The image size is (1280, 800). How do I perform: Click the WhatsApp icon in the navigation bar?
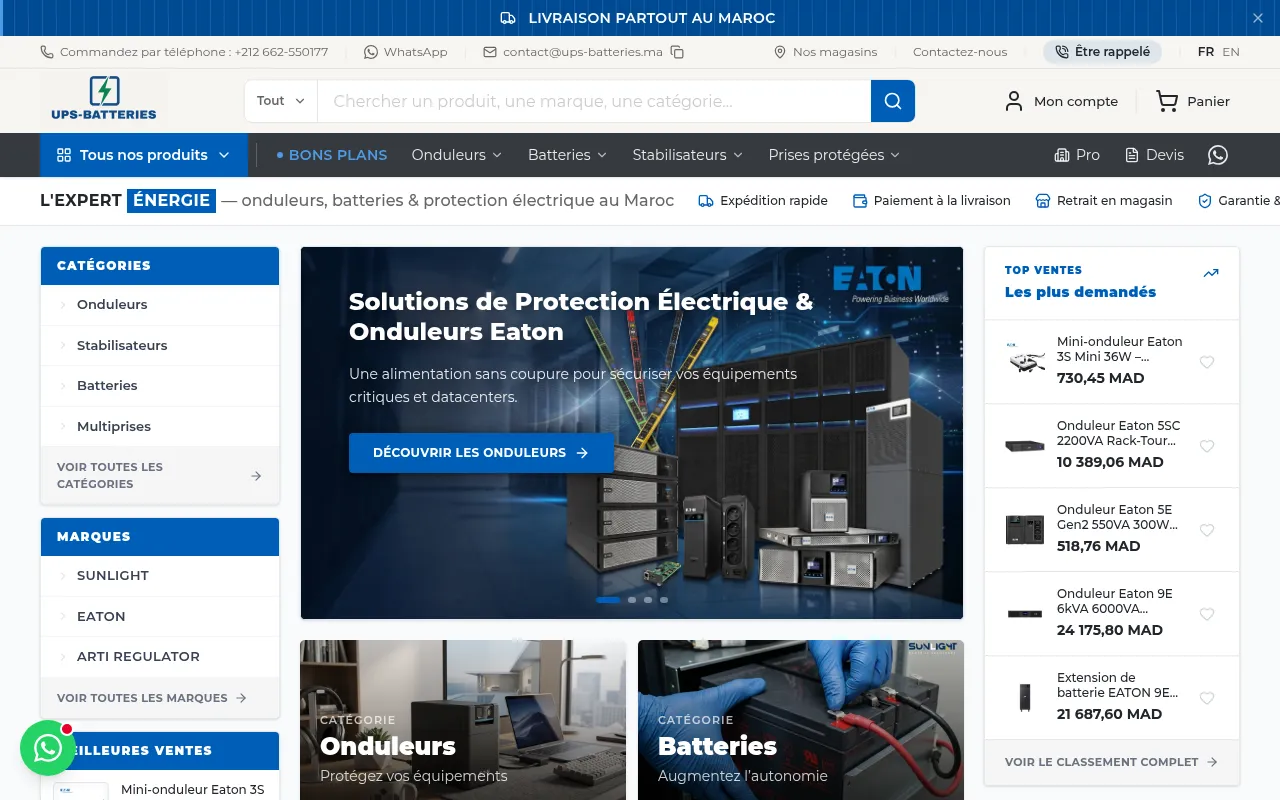(x=1217, y=155)
